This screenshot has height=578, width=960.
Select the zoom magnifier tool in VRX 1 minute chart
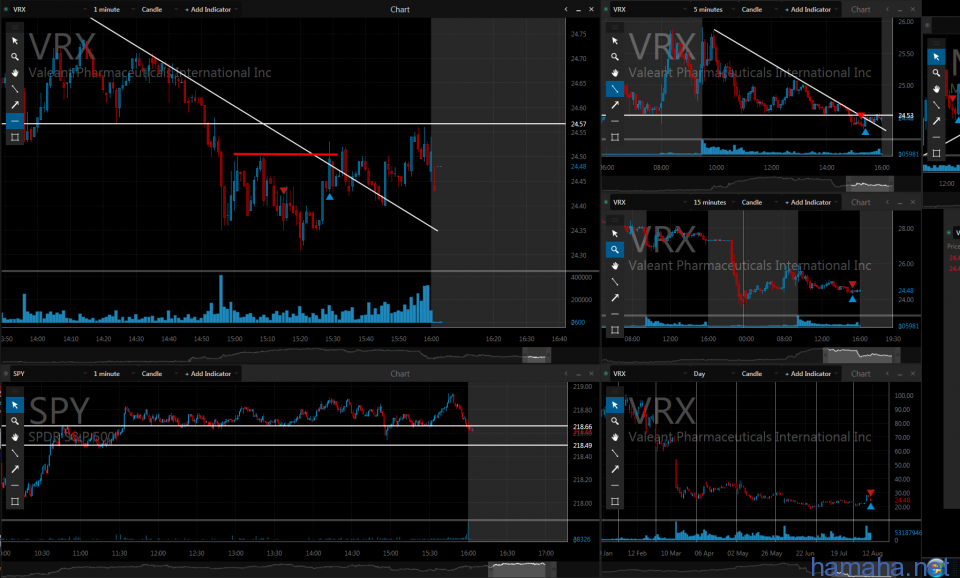15,56
